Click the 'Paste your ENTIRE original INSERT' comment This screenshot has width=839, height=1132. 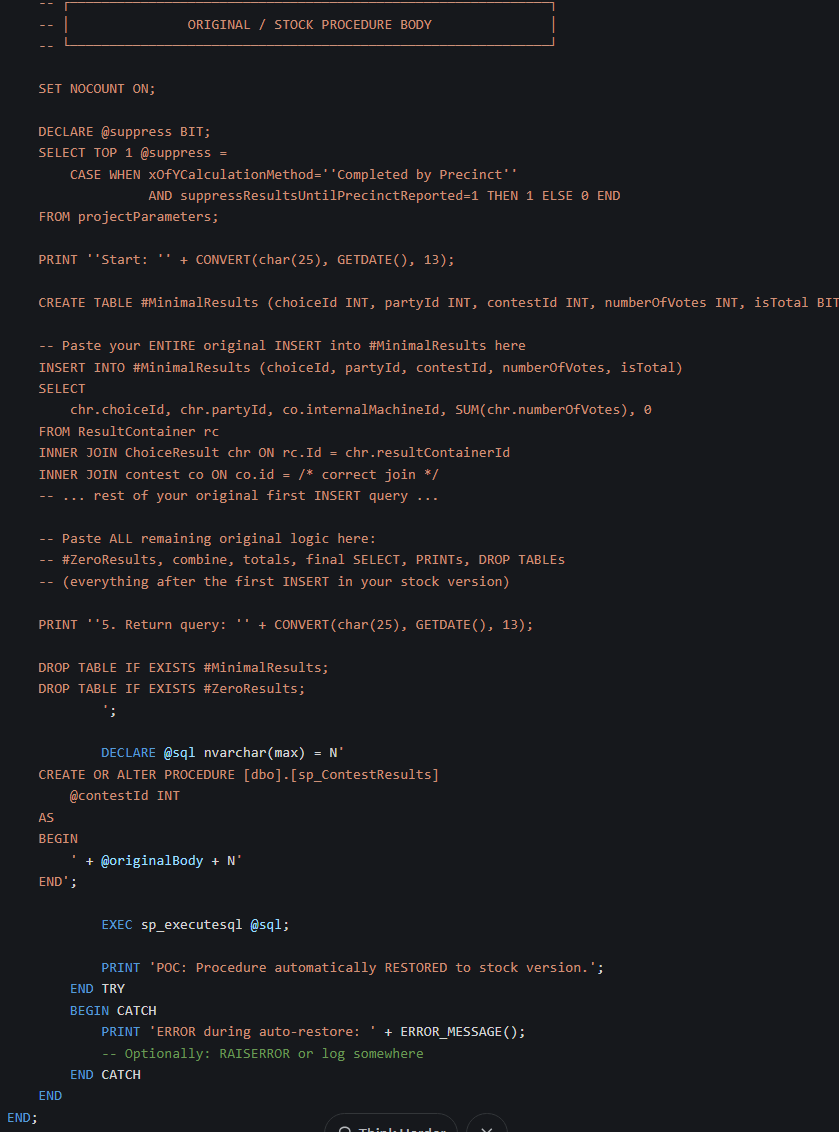(x=281, y=346)
